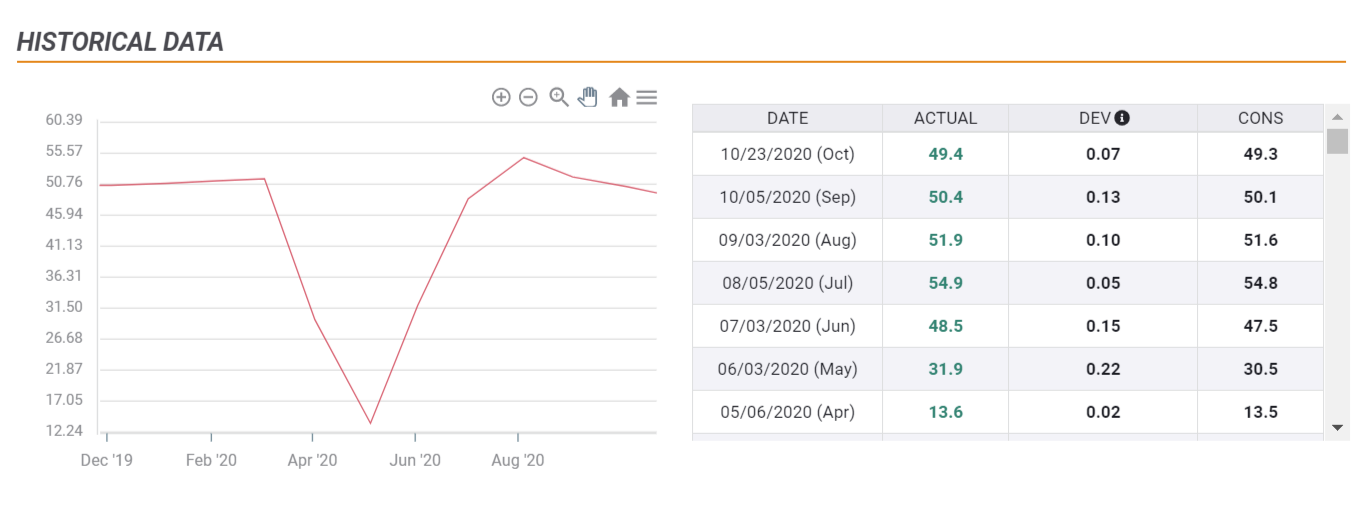Click the chart line peak near Aug '20

pos(523,157)
